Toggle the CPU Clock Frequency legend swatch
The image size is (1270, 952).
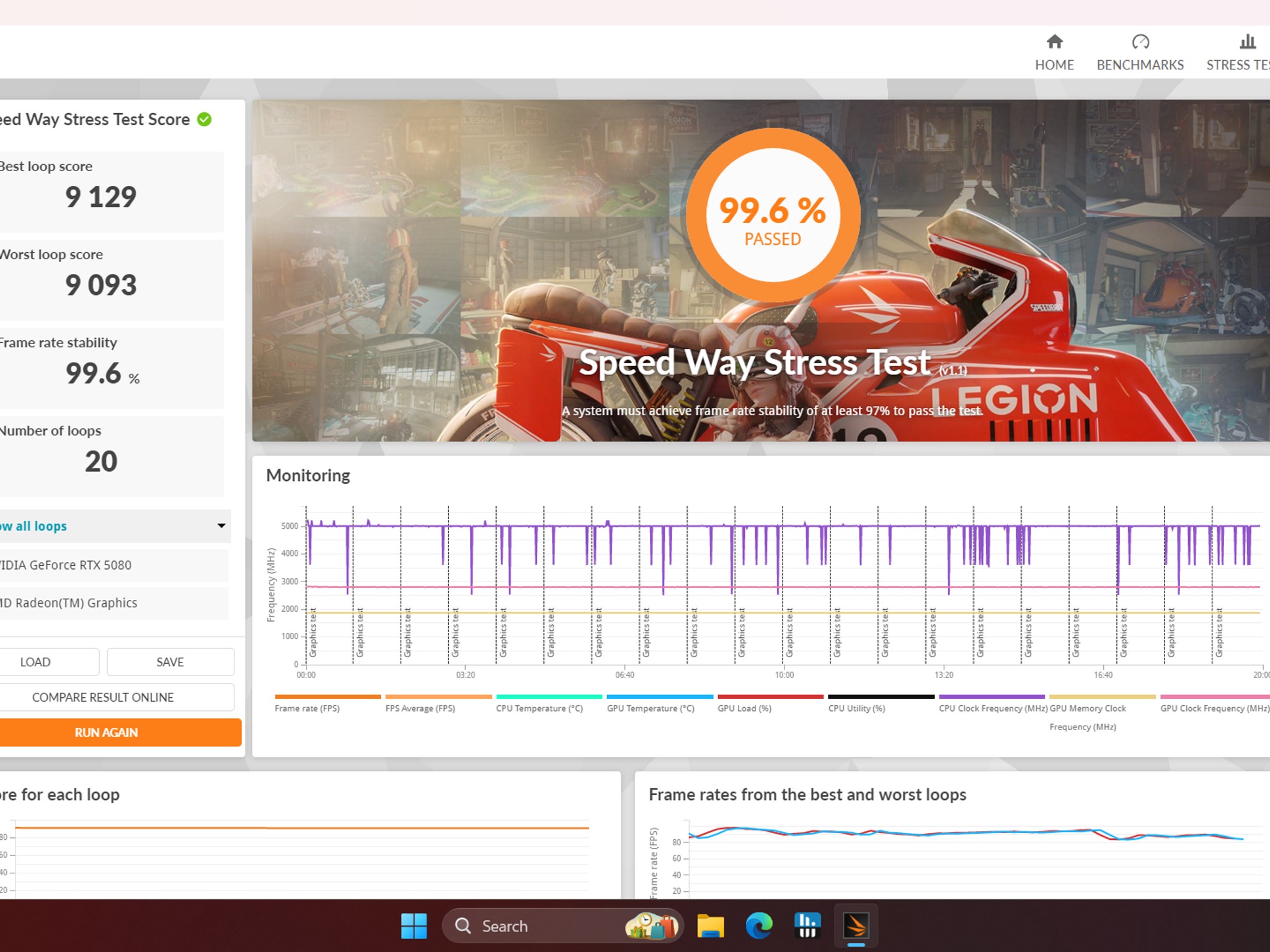(x=992, y=697)
